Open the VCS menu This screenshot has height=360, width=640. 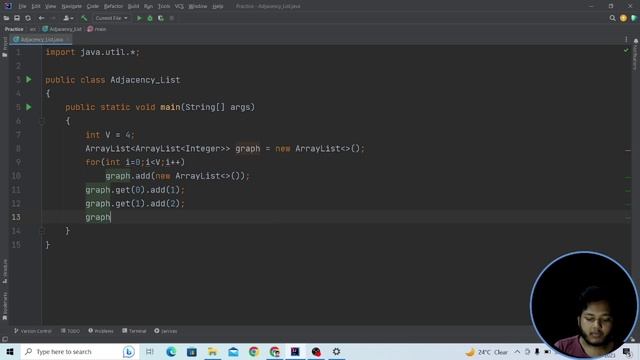179,6
